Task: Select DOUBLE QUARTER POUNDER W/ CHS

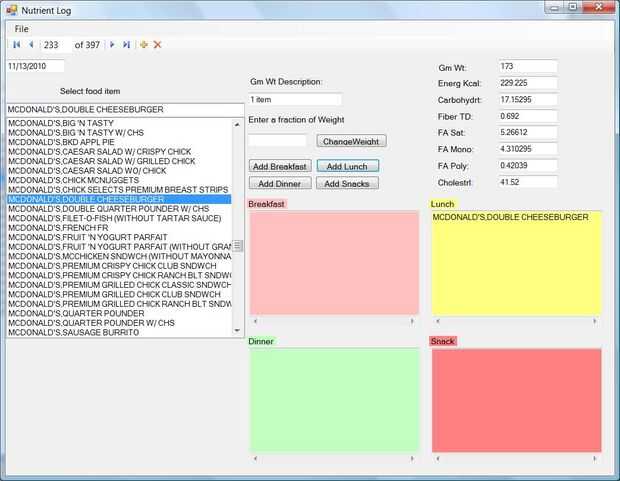Action: [x=119, y=209]
